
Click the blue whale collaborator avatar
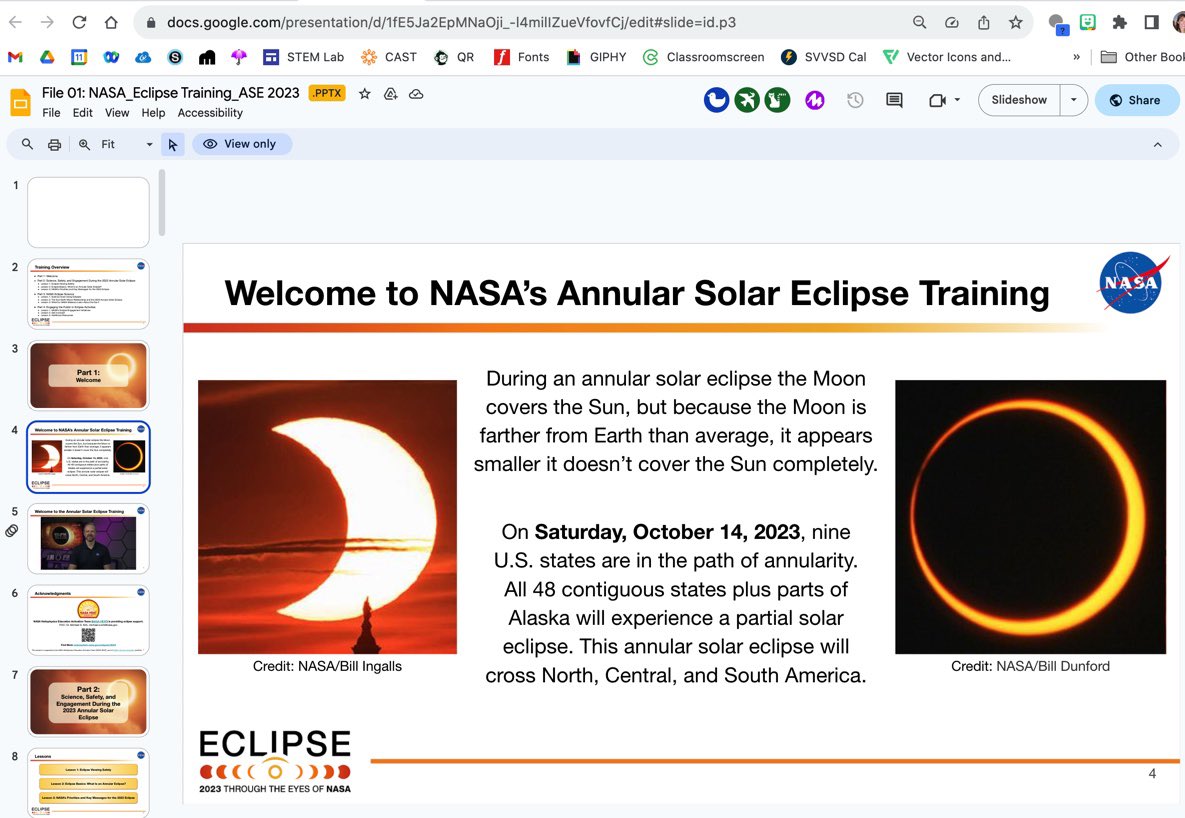[x=716, y=100]
